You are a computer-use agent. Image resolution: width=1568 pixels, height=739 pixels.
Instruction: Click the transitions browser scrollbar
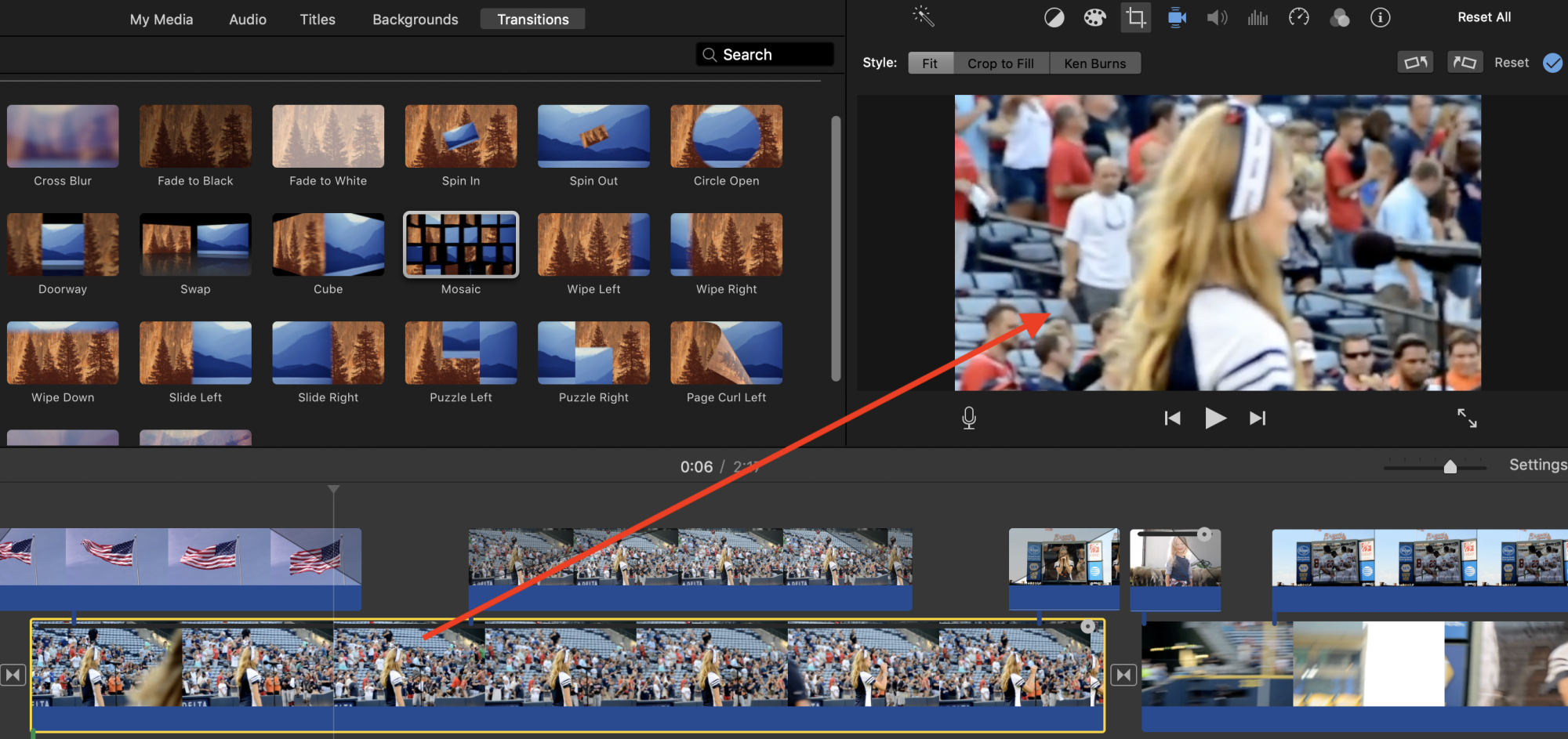pos(836,248)
